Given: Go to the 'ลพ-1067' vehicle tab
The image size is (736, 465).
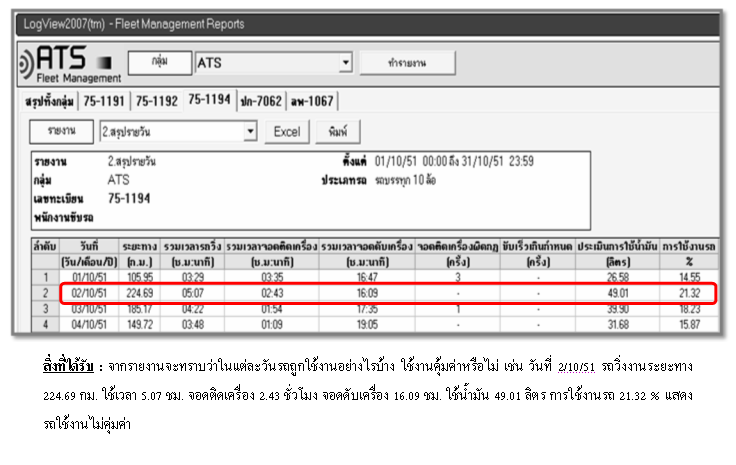Looking at the screenshot, I should [313, 100].
